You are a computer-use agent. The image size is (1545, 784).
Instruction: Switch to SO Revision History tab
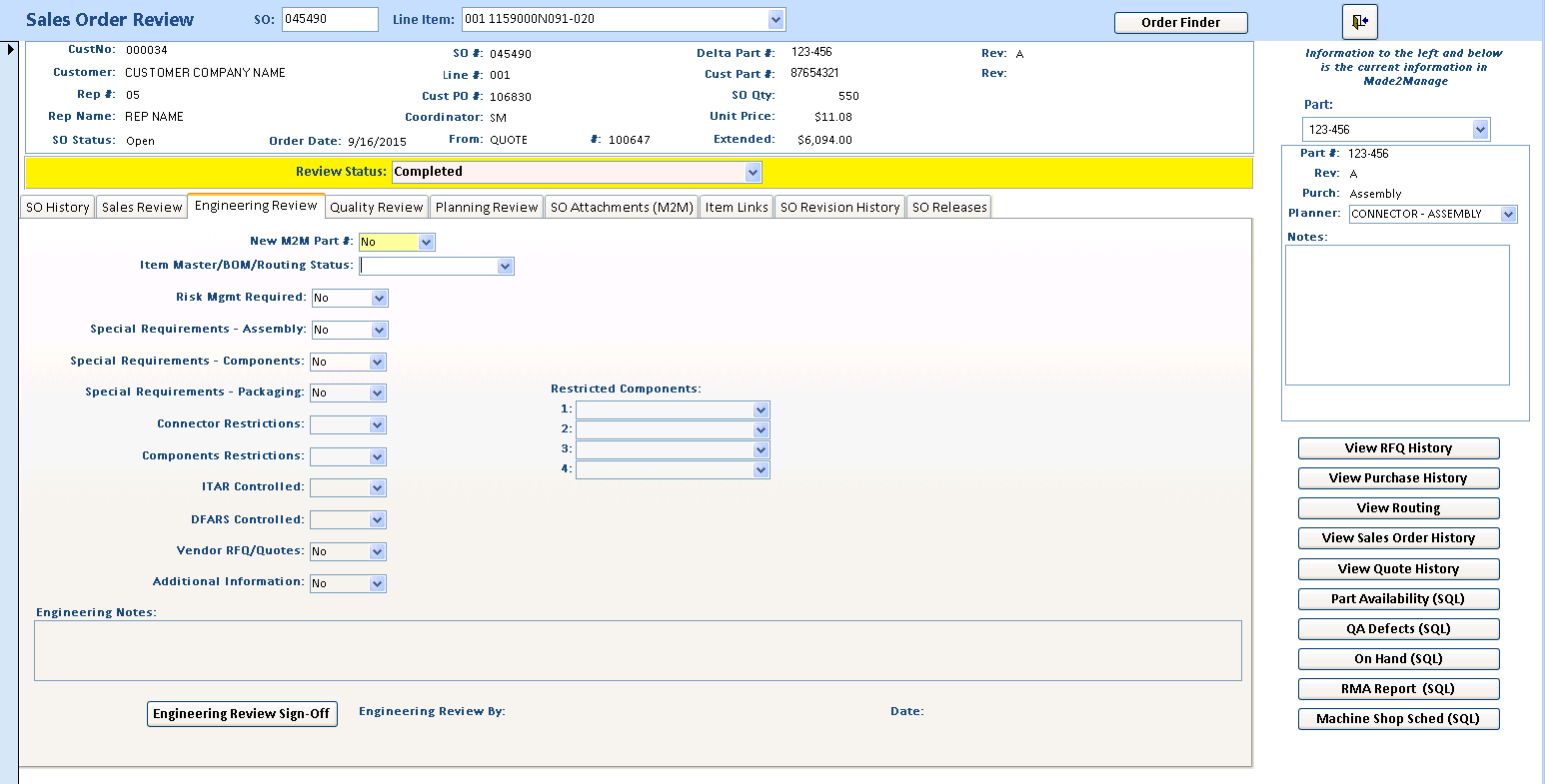(839, 207)
